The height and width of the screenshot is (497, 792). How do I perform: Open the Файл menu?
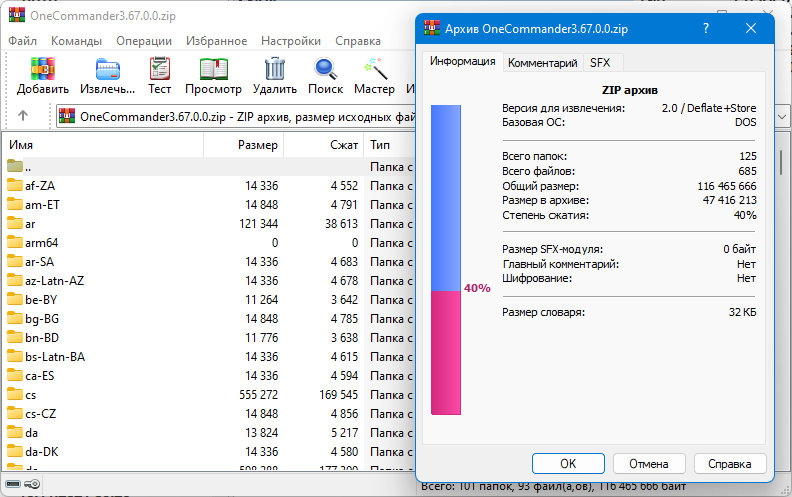[x=23, y=41]
